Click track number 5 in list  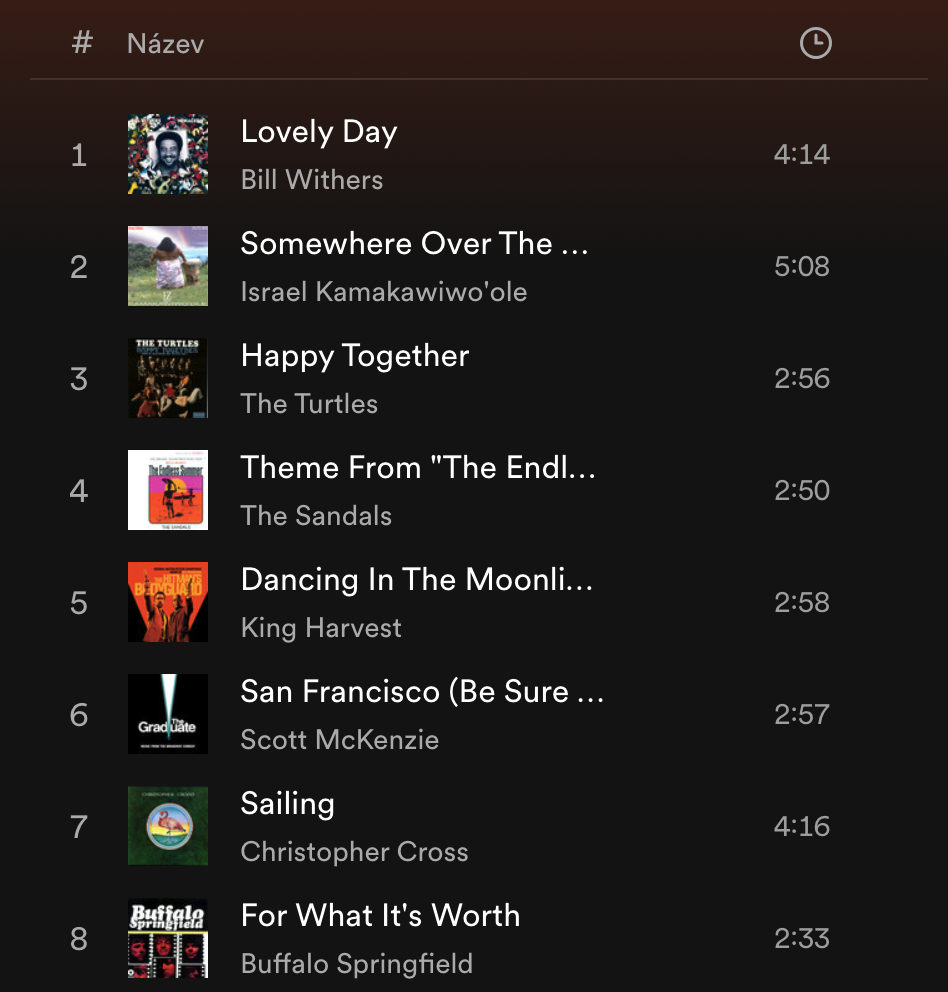(79, 603)
